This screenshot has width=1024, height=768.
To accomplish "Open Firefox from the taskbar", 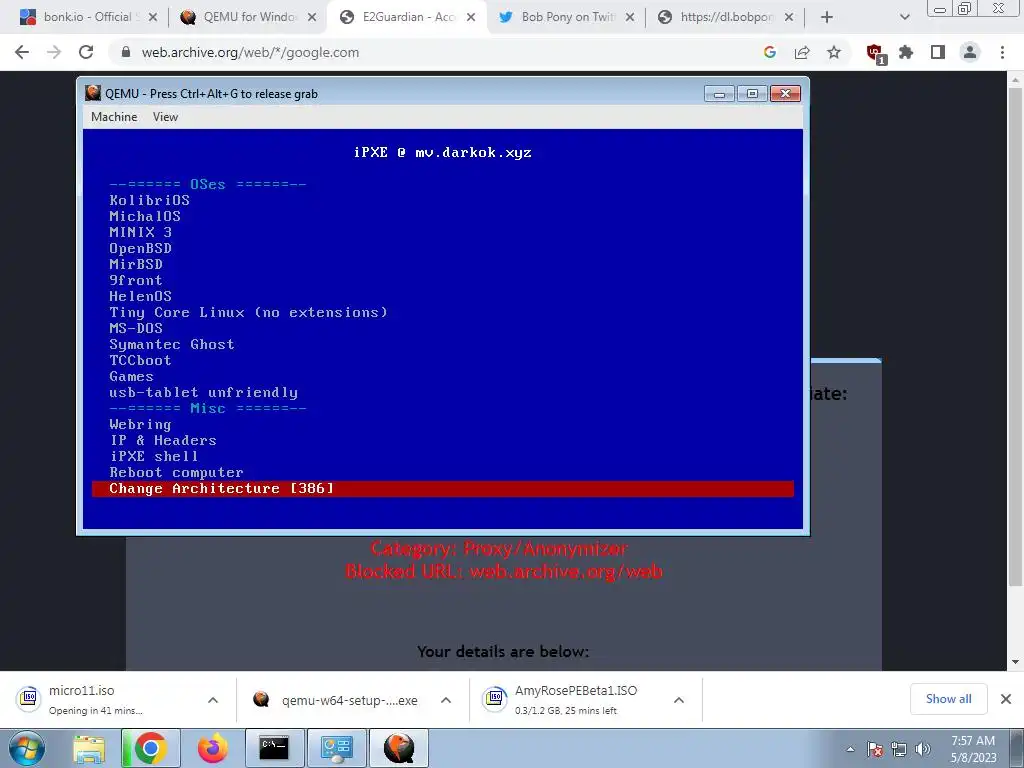I will click(213, 748).
